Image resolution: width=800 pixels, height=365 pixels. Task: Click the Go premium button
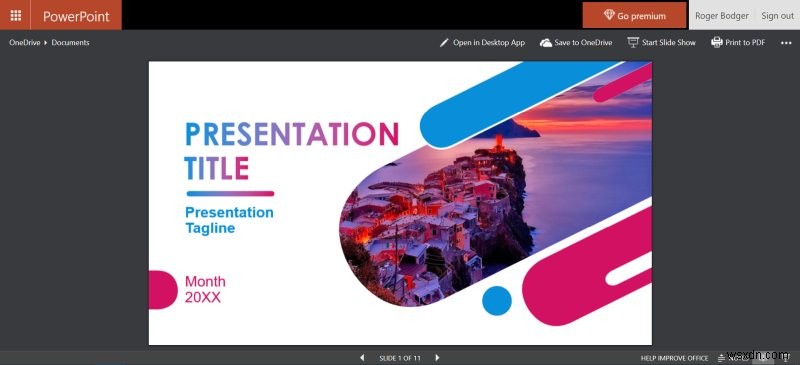(634, 15)
